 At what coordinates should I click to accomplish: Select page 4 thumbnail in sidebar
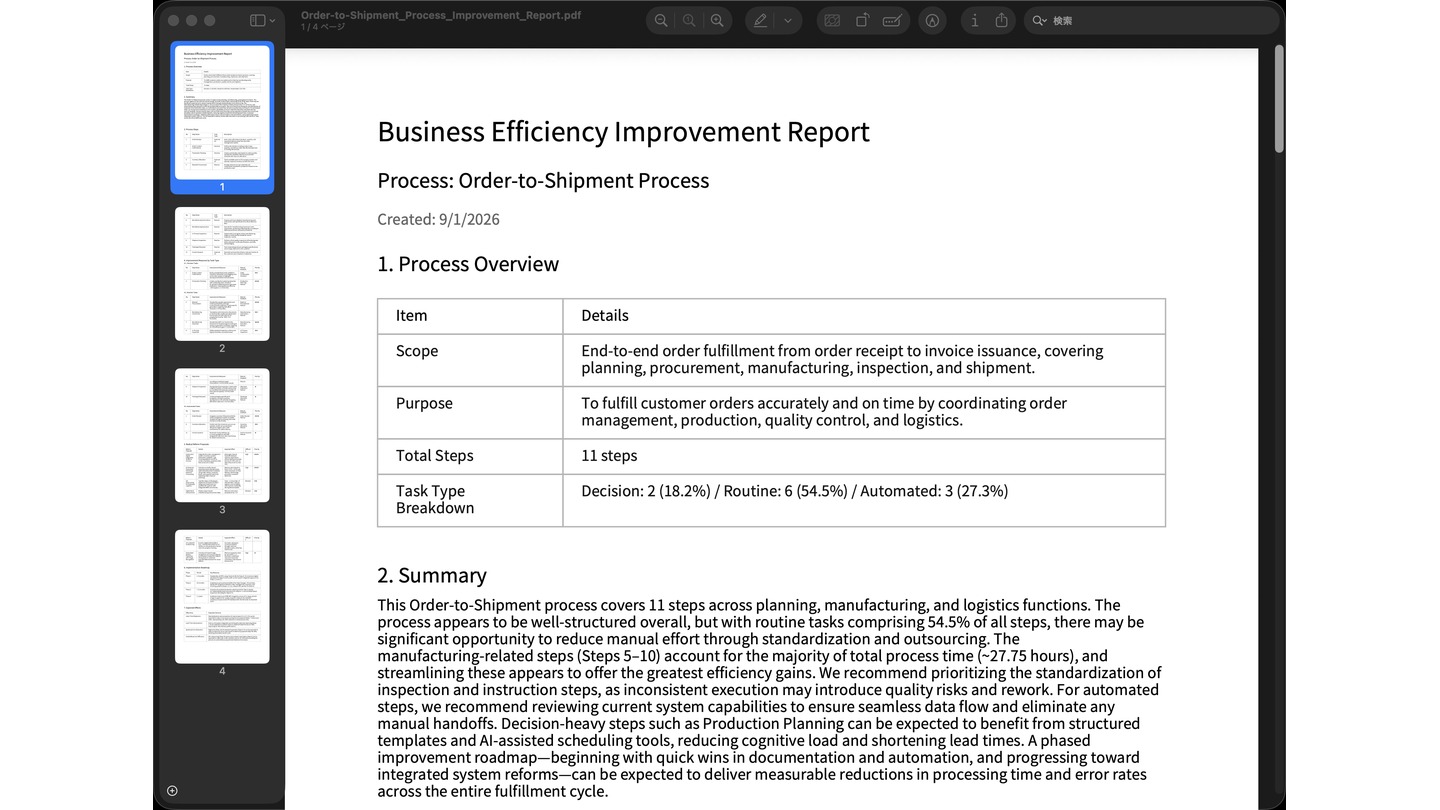click(x=222, y=596)
